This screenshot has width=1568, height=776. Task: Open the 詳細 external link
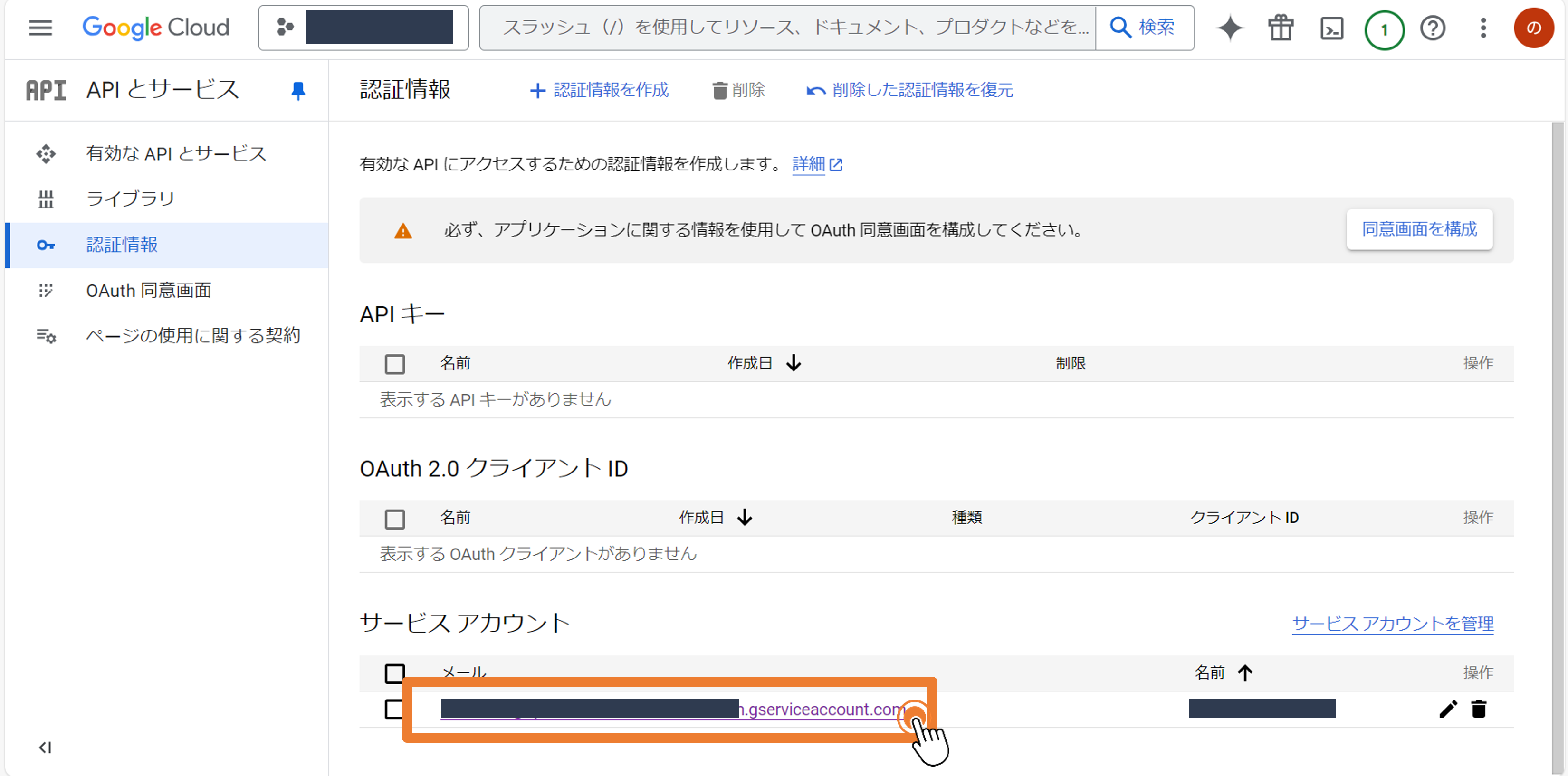(817, 164)
